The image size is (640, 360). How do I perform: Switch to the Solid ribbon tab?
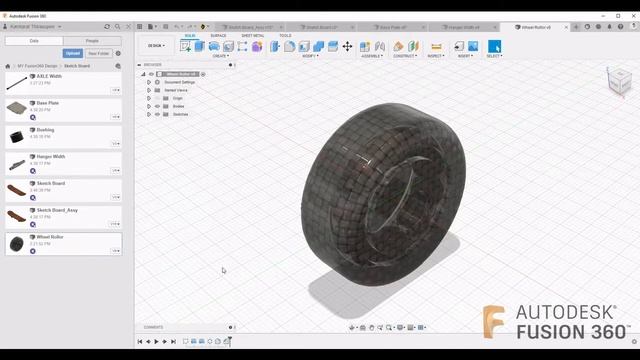click(x=190, y=36)
